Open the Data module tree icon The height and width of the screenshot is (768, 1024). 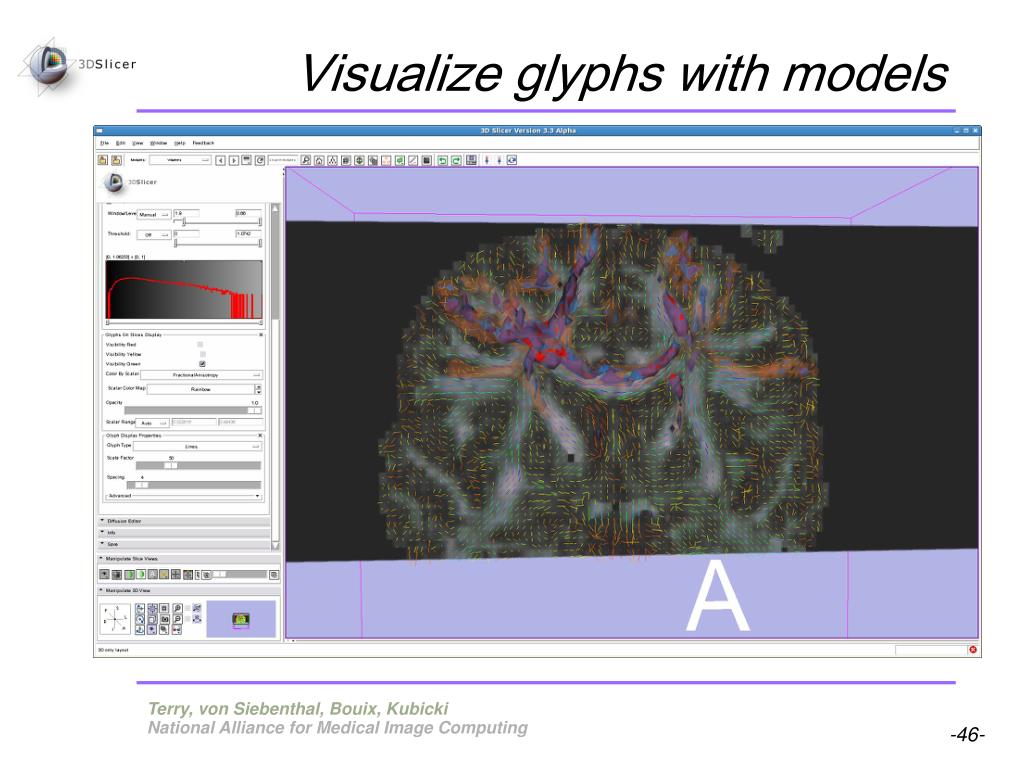coord(332,160)
